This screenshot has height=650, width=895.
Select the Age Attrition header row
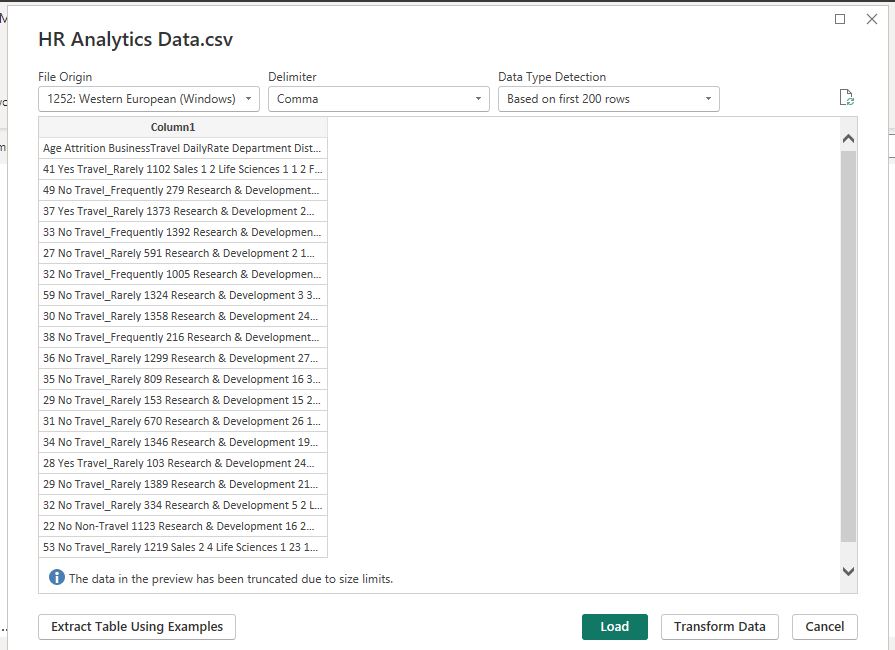coord(181,148)
